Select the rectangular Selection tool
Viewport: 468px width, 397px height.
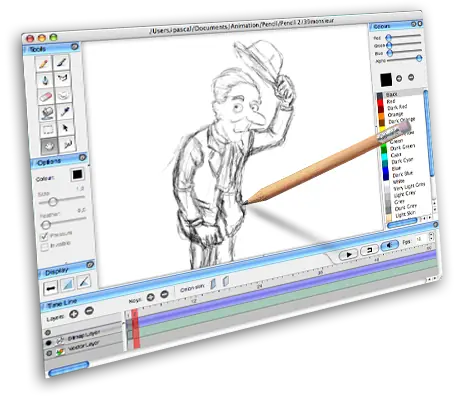[48, 130]
